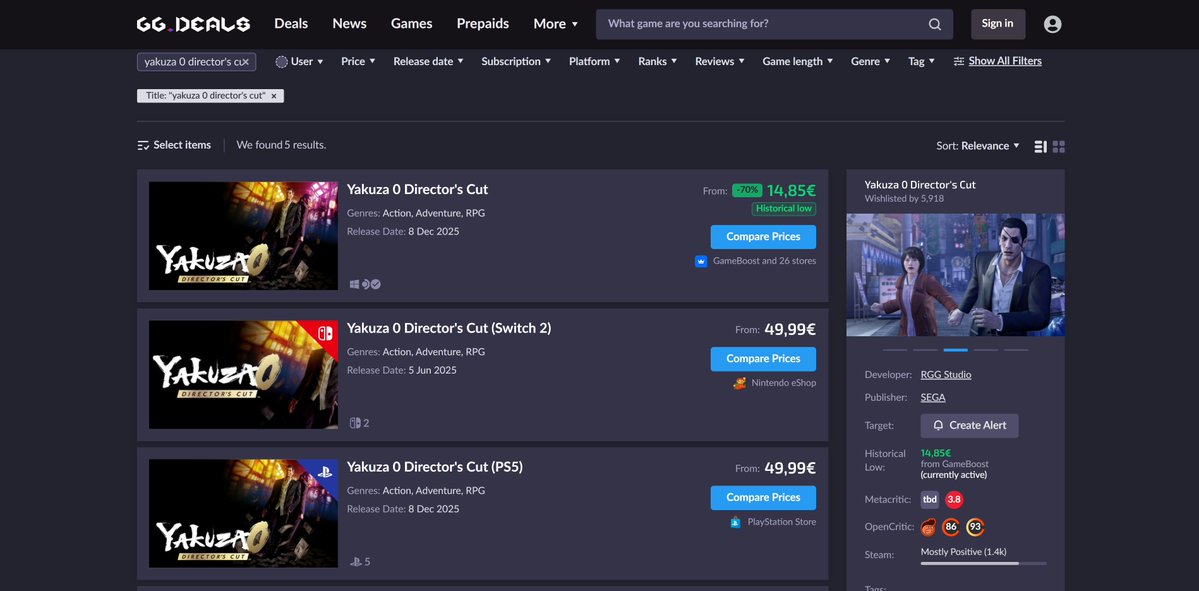Open the More menu in navigation
This screenshot has height=591, width=1199.
click(x=556, y=24)
